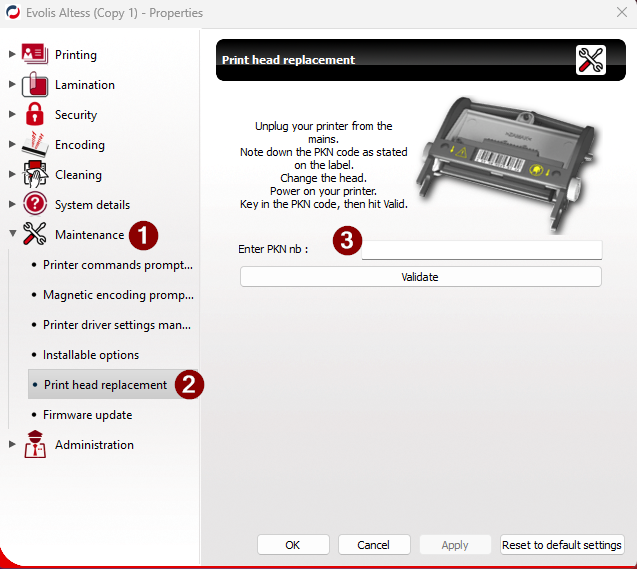The image size is (637, 569).
Task: Click Reset to default settings button
Action: [x=562, y=545]
